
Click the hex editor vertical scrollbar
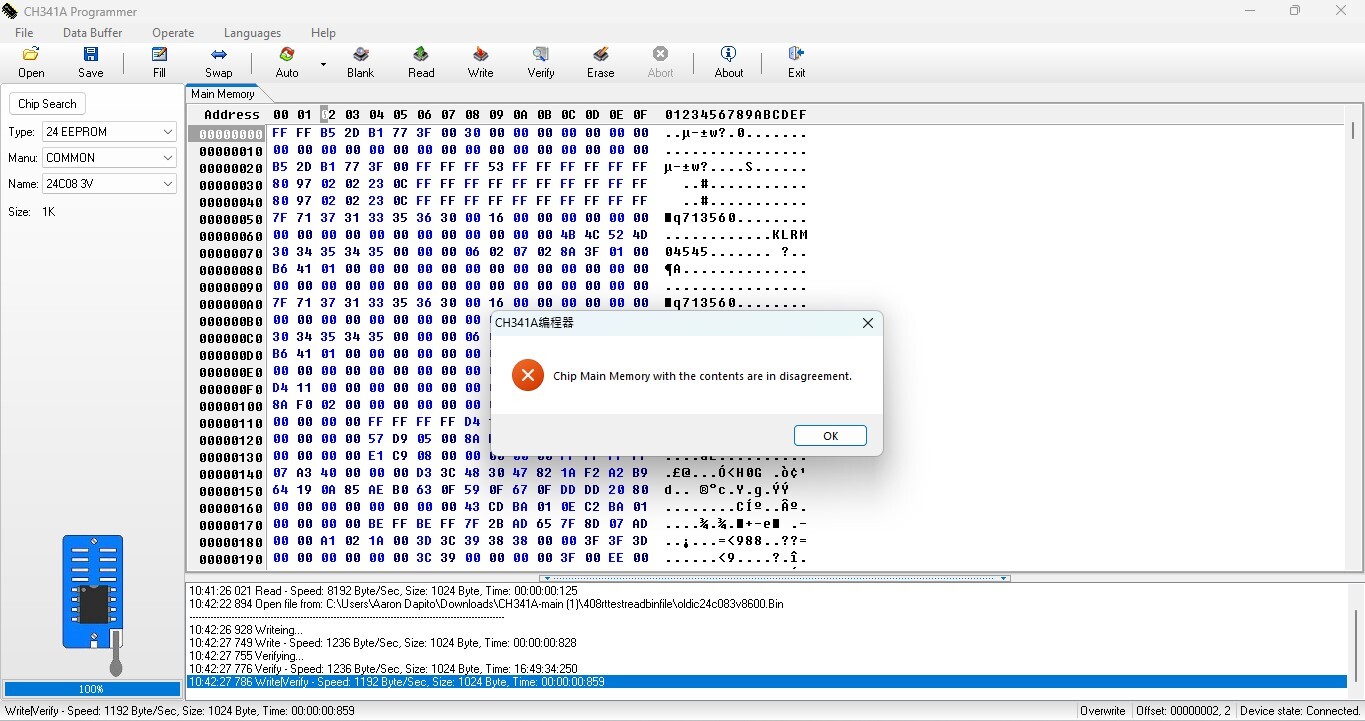click(x=1354, y=300)
